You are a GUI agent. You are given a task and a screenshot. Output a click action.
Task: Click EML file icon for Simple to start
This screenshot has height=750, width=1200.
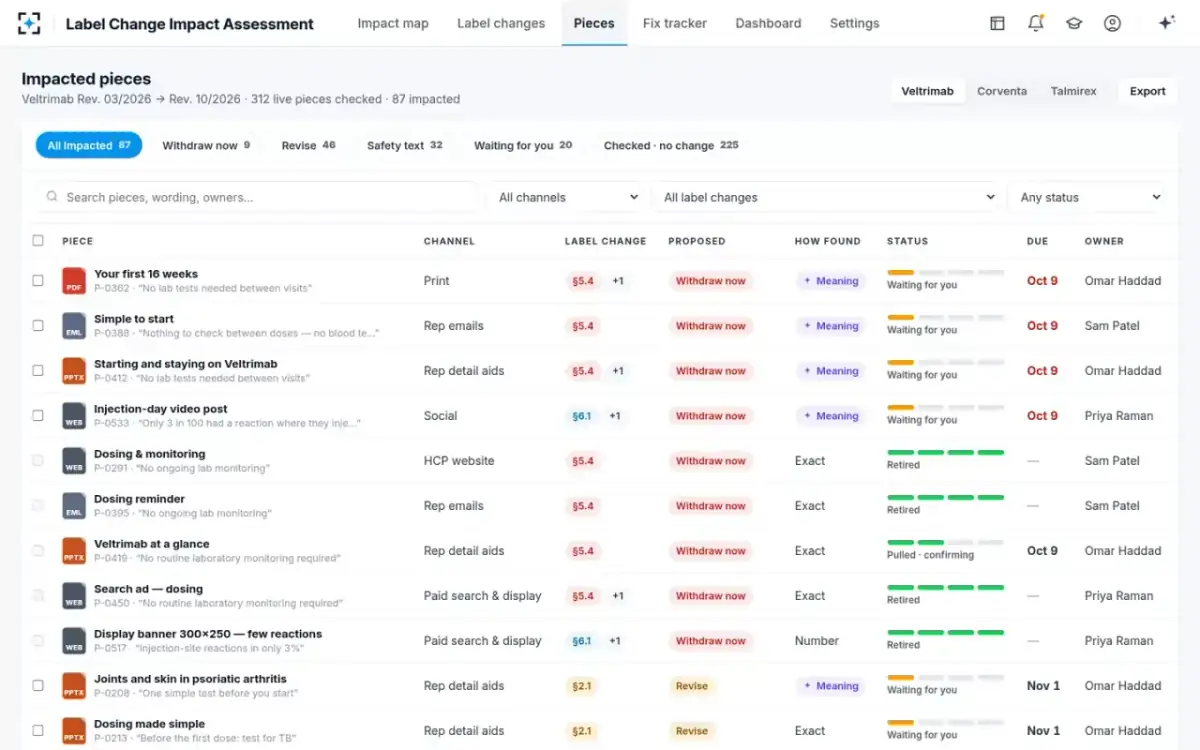[x=73, y=326]
